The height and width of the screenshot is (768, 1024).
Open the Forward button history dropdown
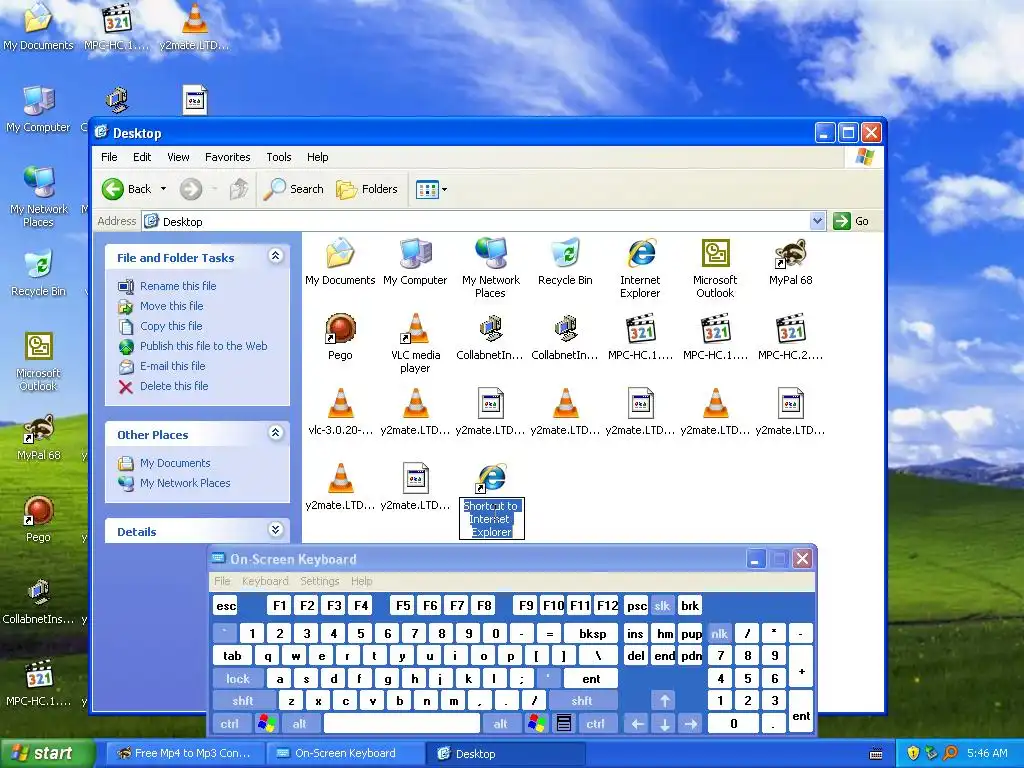(x=214, y=189)
